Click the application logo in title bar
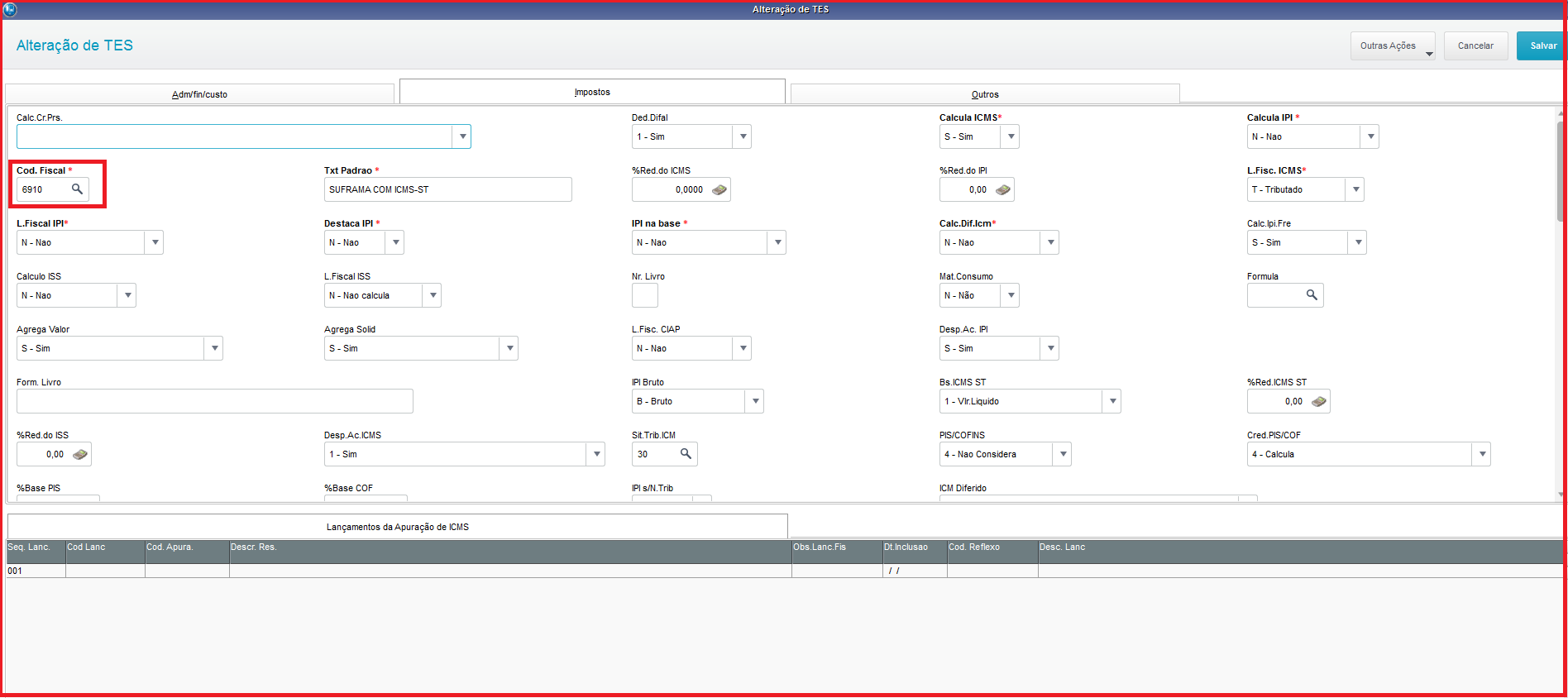 [10, 9]
